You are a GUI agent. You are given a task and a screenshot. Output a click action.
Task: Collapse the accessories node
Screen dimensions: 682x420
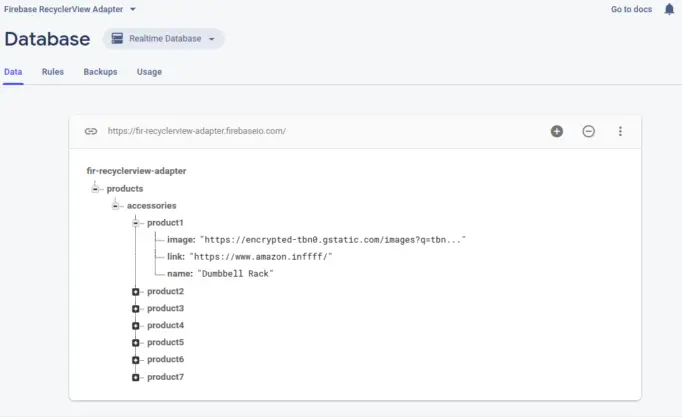click(x=115, y=206)
